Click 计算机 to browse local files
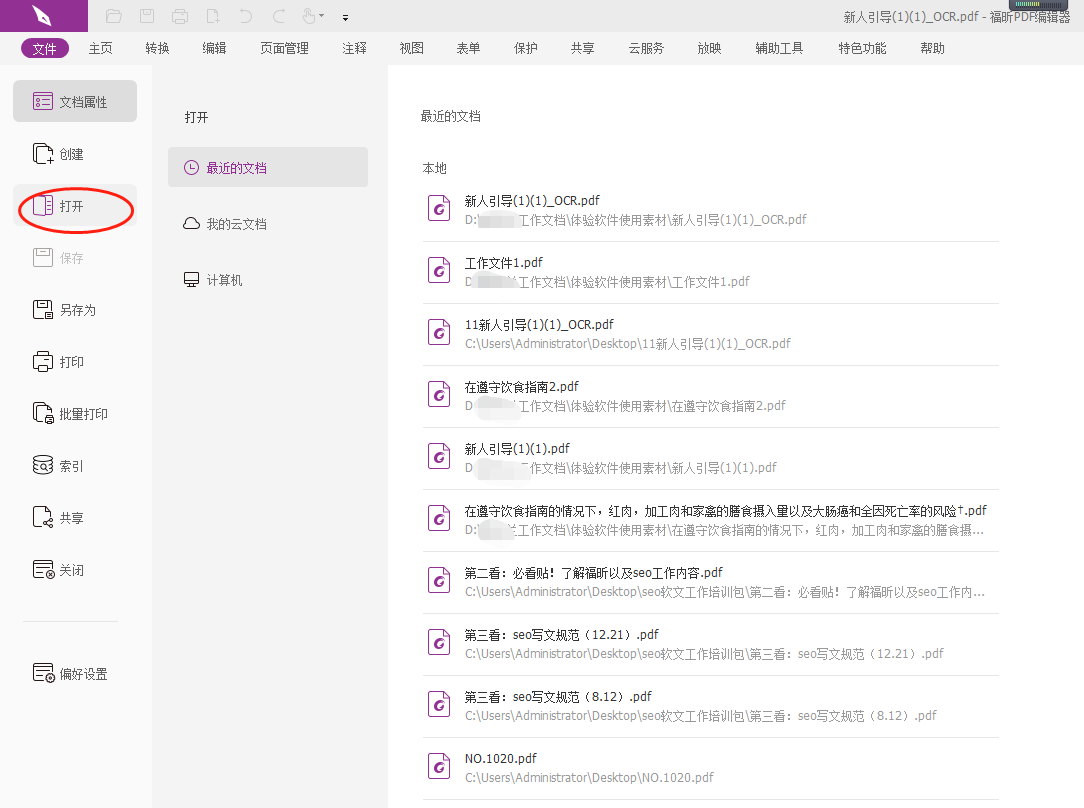This screenshot has height=808, width=1084. click(x=225, y=279)
